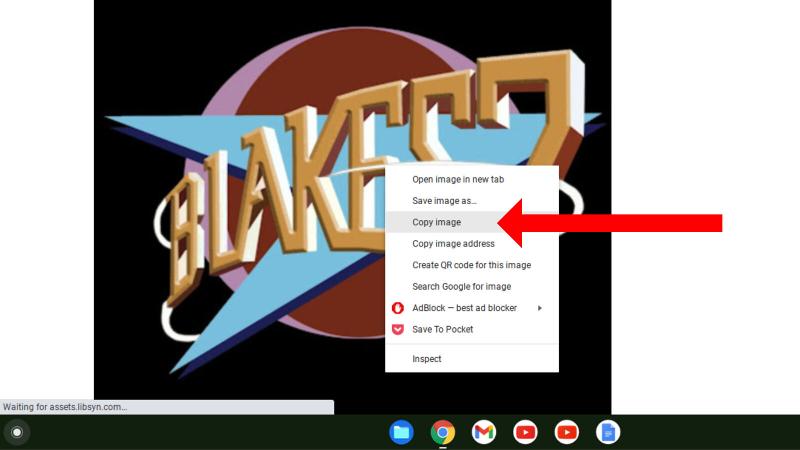
Task: Choose Save To Pocket
Action: [472, 329]
